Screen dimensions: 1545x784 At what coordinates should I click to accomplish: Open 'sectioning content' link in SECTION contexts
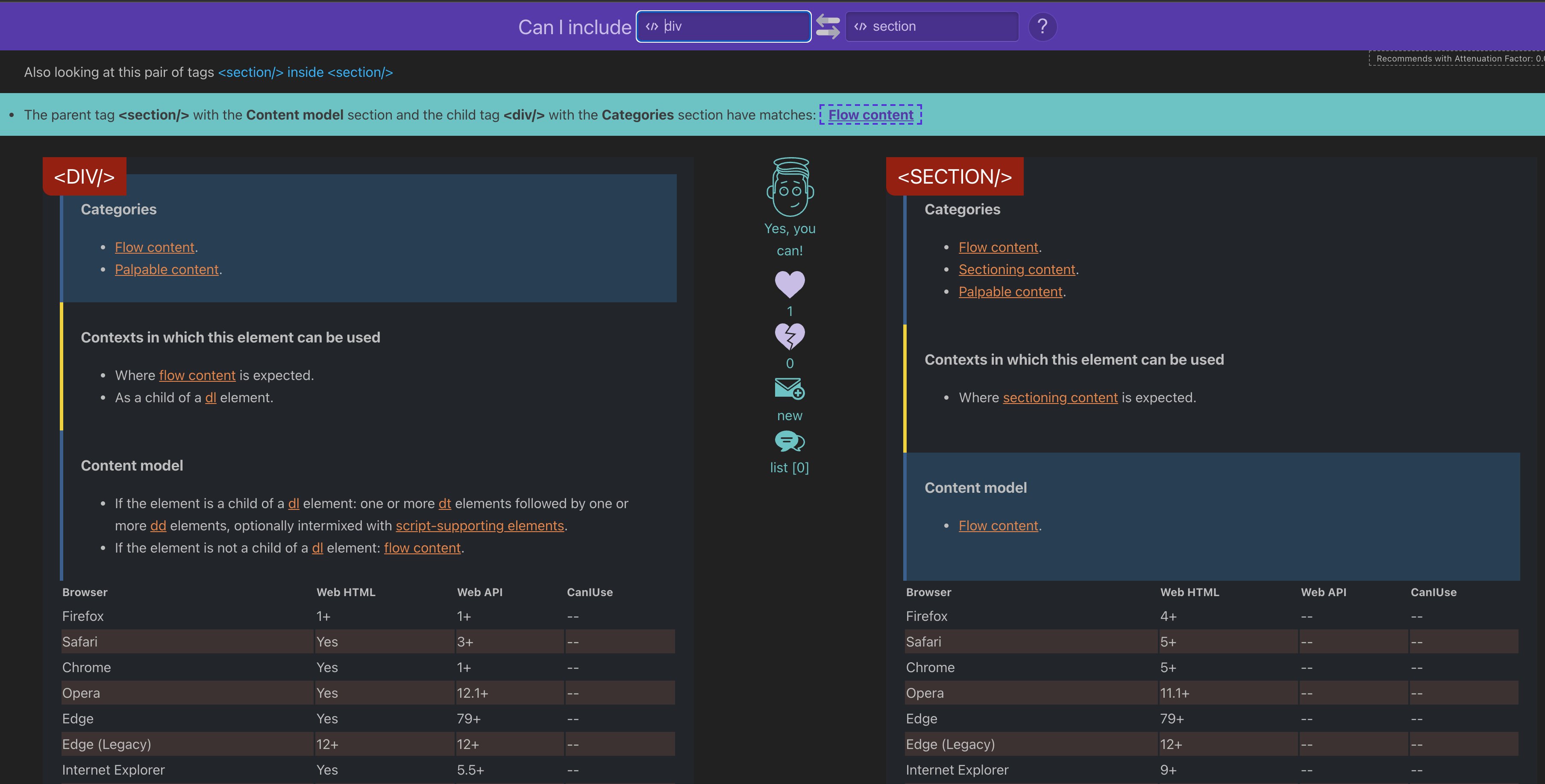tap(1060, 398)
